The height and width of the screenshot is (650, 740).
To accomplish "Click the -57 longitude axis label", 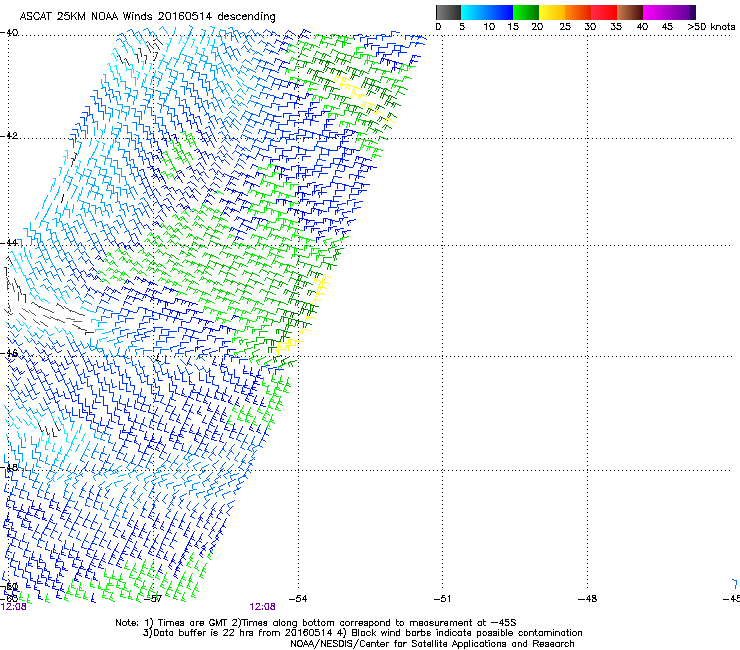I will click(152, 599).
